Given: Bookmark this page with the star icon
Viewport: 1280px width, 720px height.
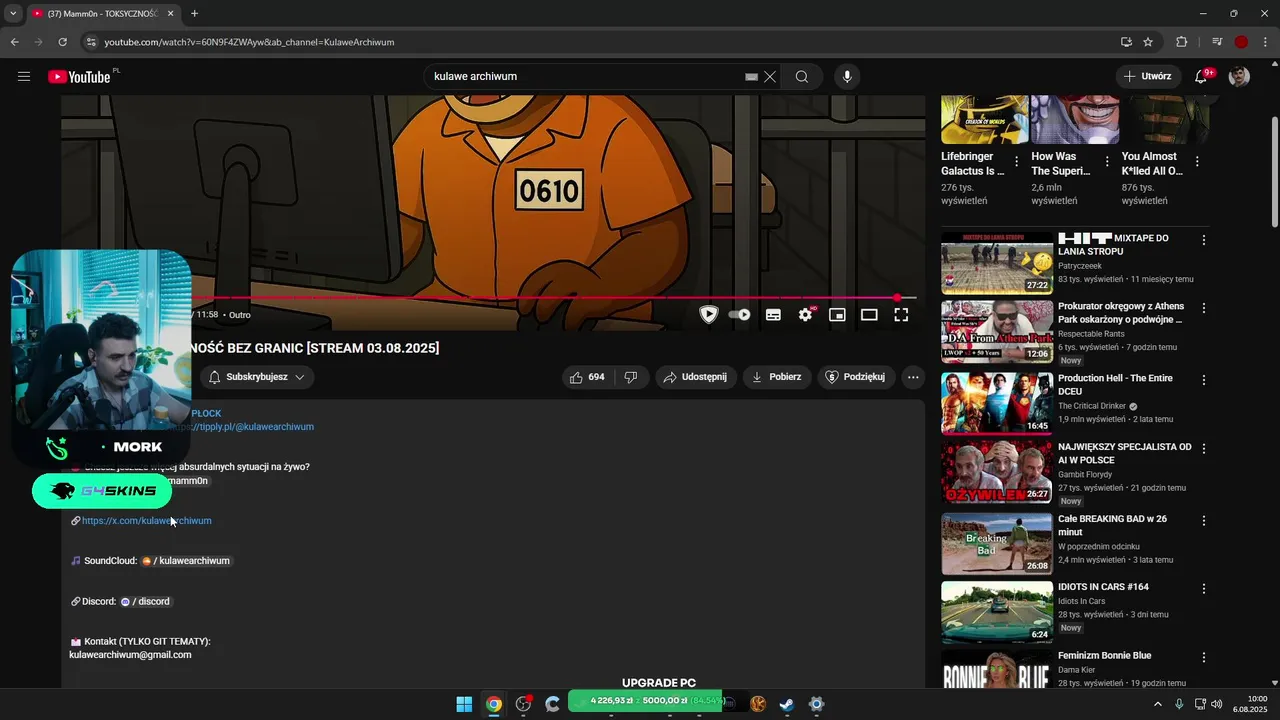Looking at the screenshot, I should tap(1148, 42).
